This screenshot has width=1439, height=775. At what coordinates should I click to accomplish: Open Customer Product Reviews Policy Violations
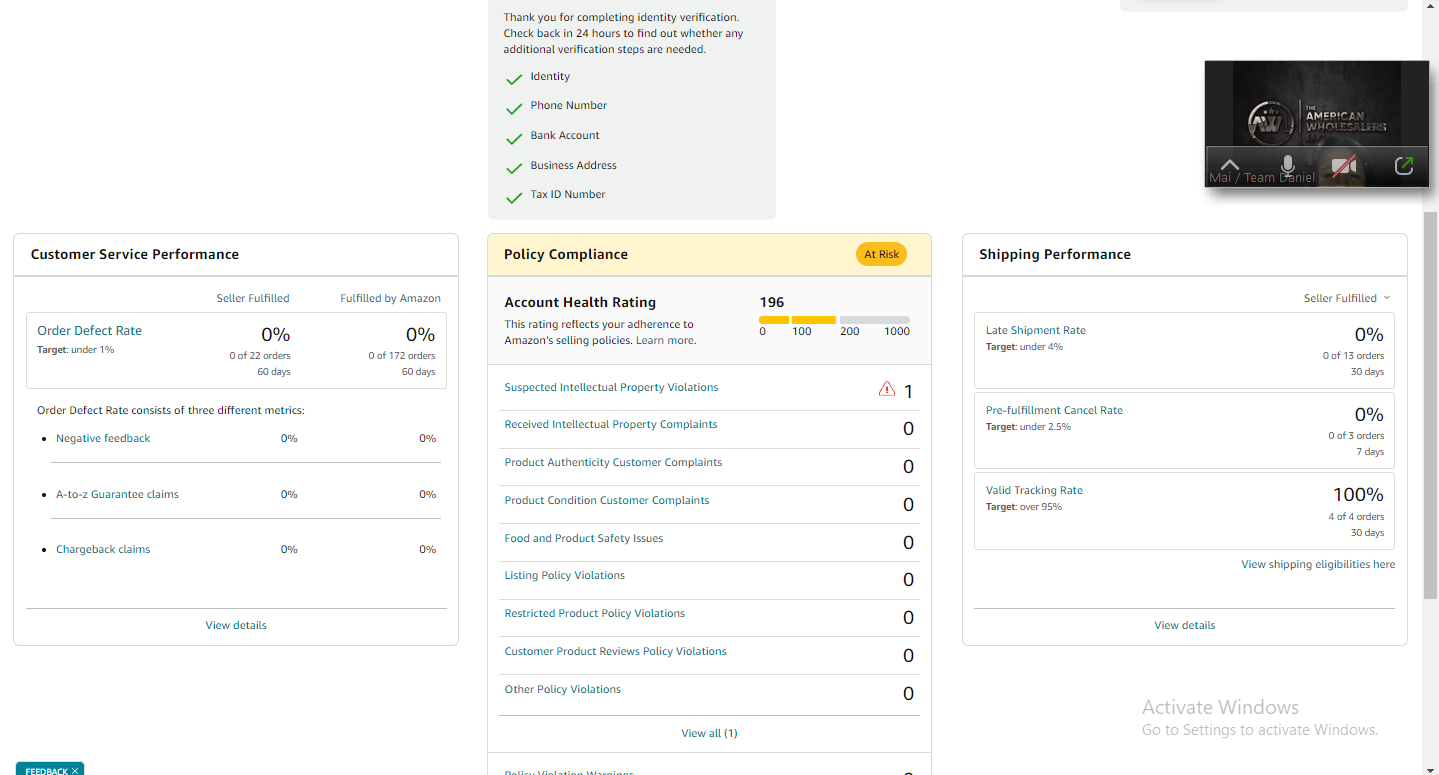point(615,651)
